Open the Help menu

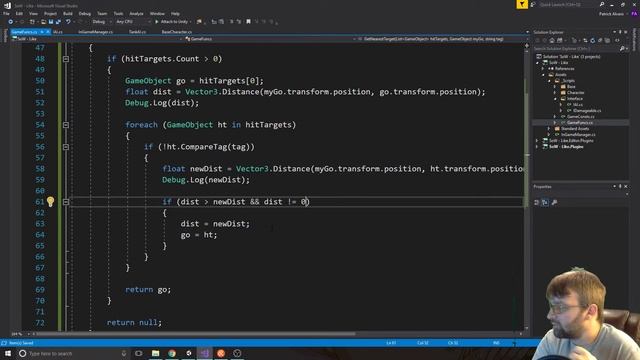point(175,13)
